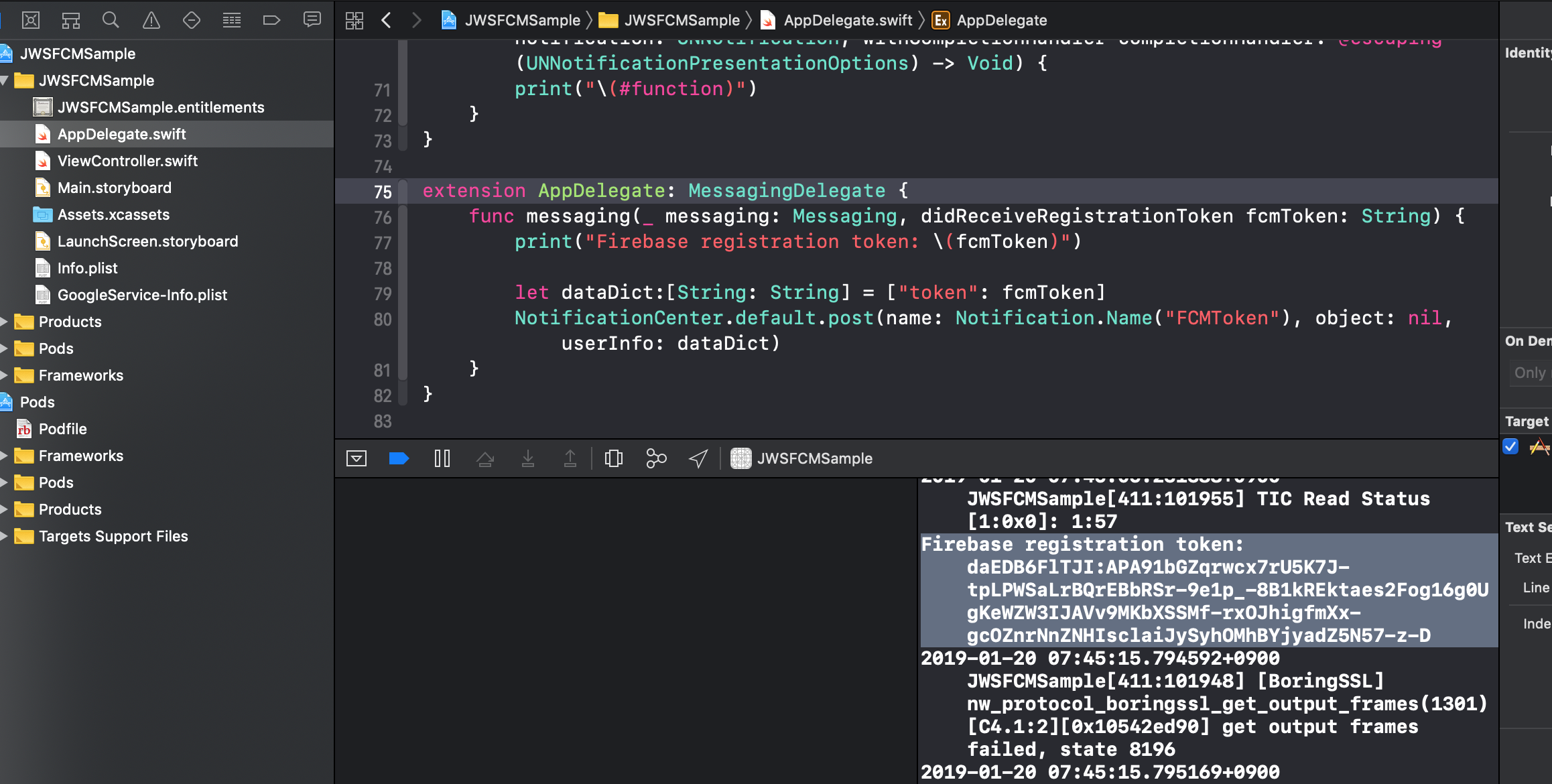Click the AppDelegate symbol jump bar item
The image size is (1552, 784).
[x=1001, y=20]
